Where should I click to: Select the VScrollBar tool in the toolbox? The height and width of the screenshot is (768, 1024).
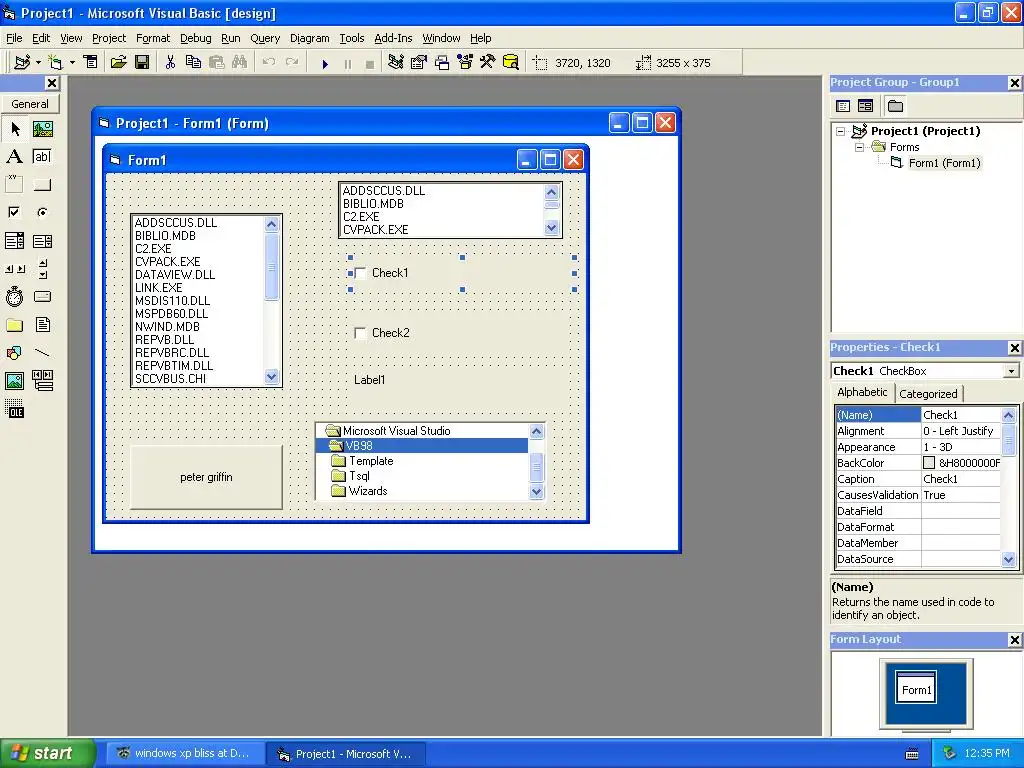coord(42,268)
